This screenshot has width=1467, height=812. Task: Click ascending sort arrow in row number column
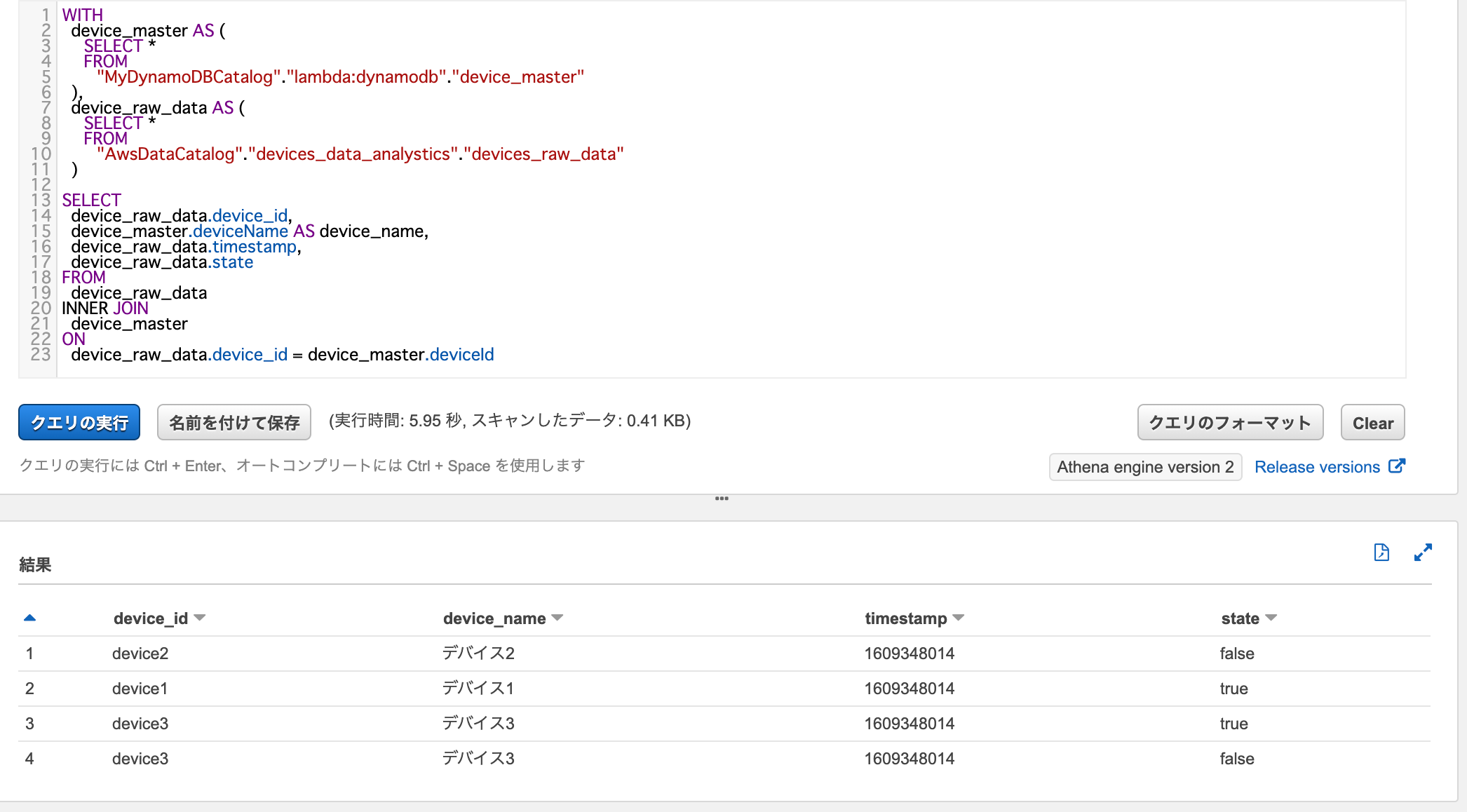coord(29,618)
